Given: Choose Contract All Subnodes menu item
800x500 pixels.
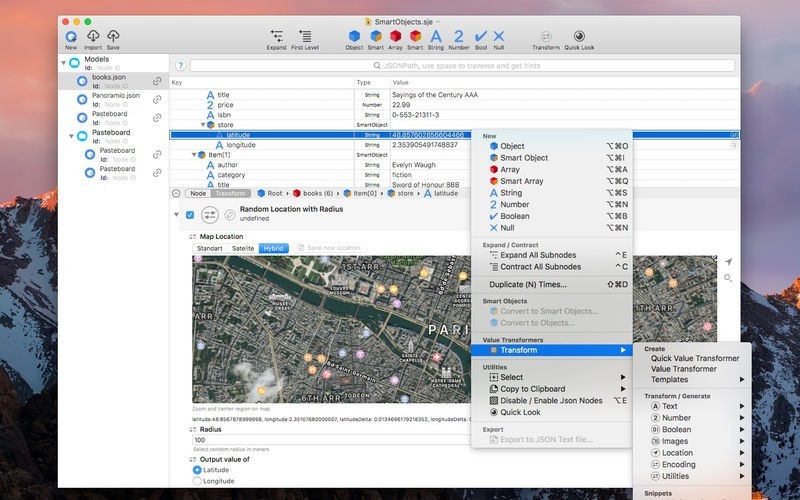Looking at the screenshot, I should (x=552, y=267).
